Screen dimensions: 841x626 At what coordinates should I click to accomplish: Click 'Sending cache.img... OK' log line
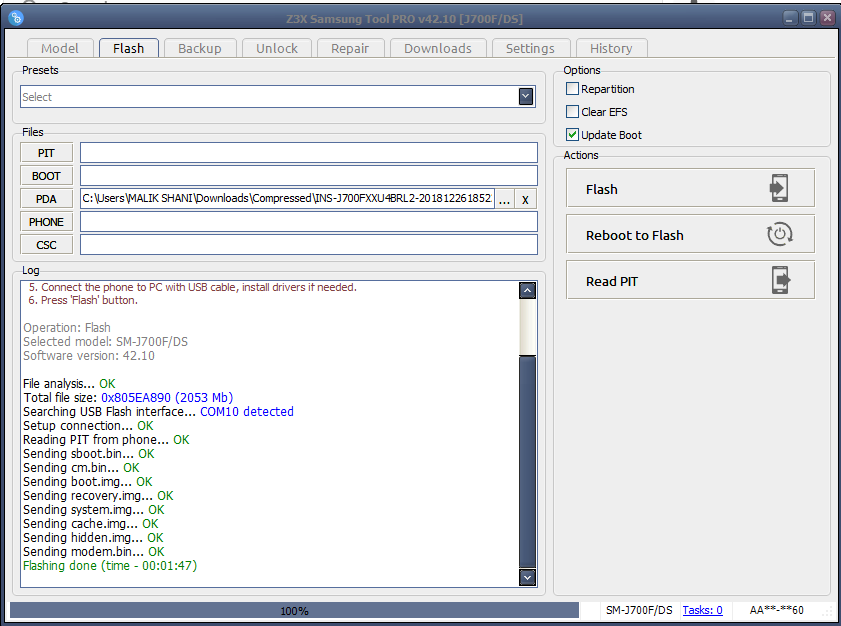pos(91,524)
